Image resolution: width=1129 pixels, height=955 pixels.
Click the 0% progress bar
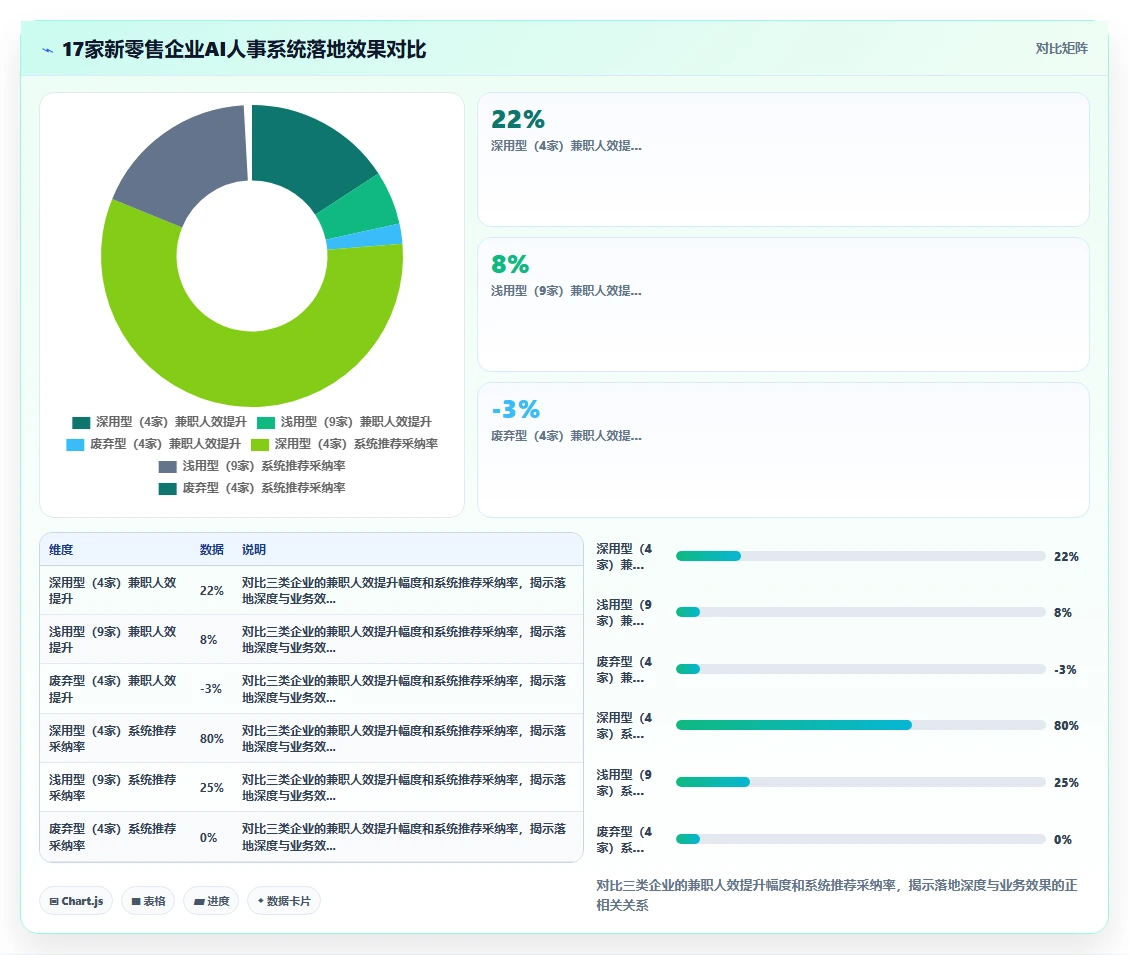click(x=860, y=839)
